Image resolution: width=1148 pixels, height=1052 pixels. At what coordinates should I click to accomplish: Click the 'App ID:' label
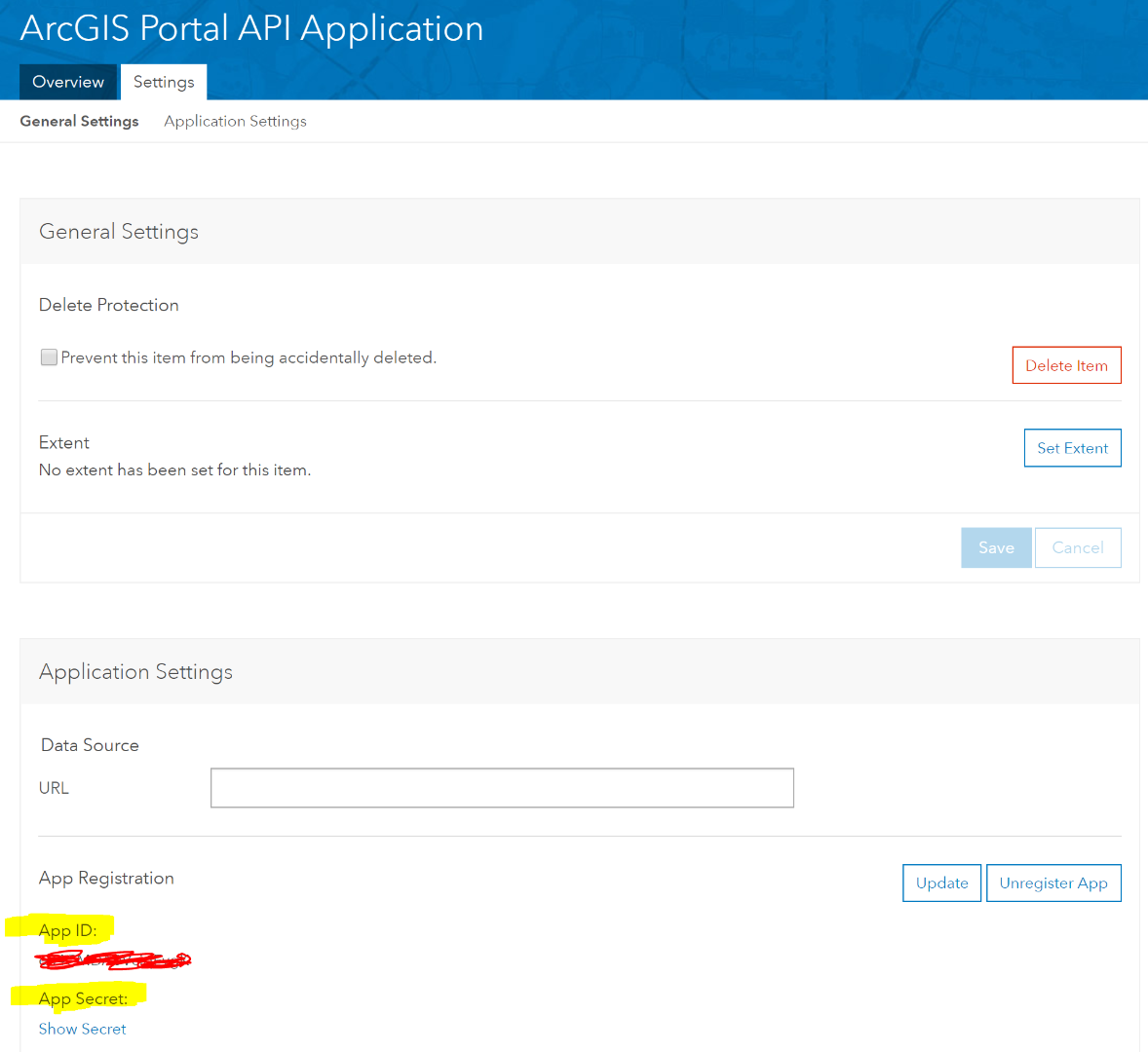pos(67,930)
